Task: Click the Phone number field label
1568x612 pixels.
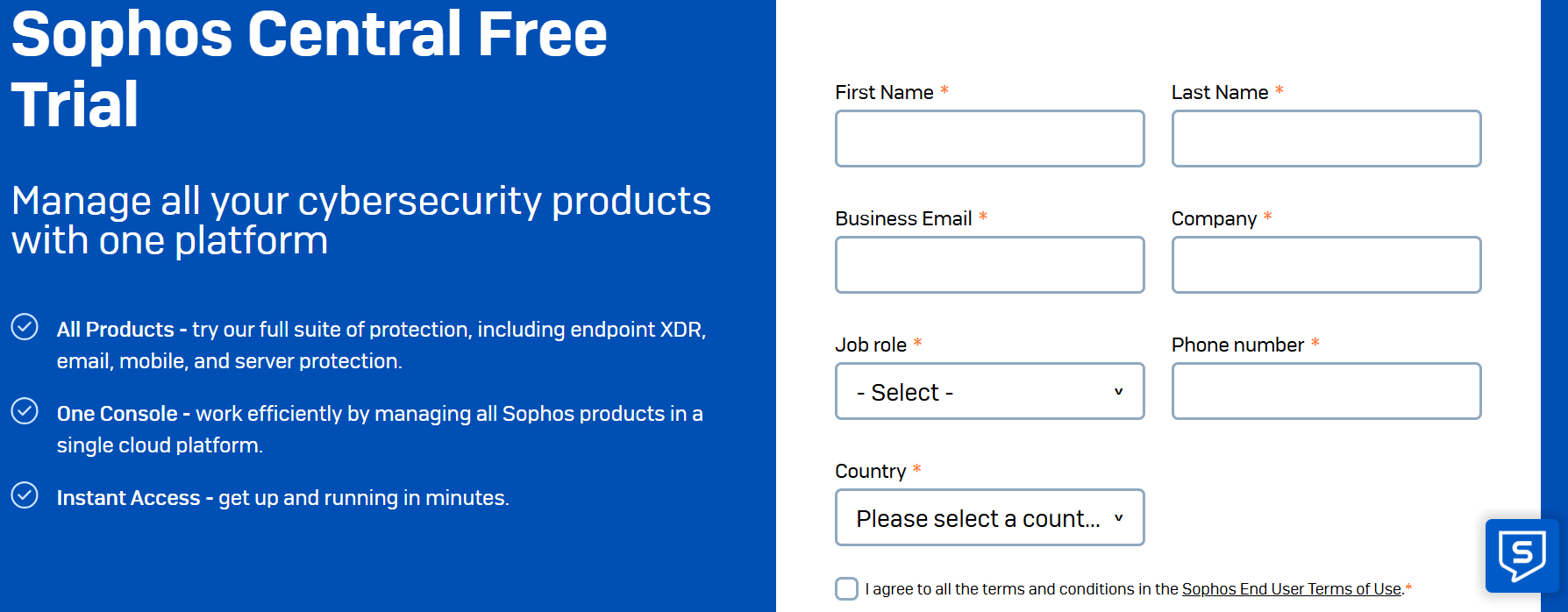Action: (1237, 345)
